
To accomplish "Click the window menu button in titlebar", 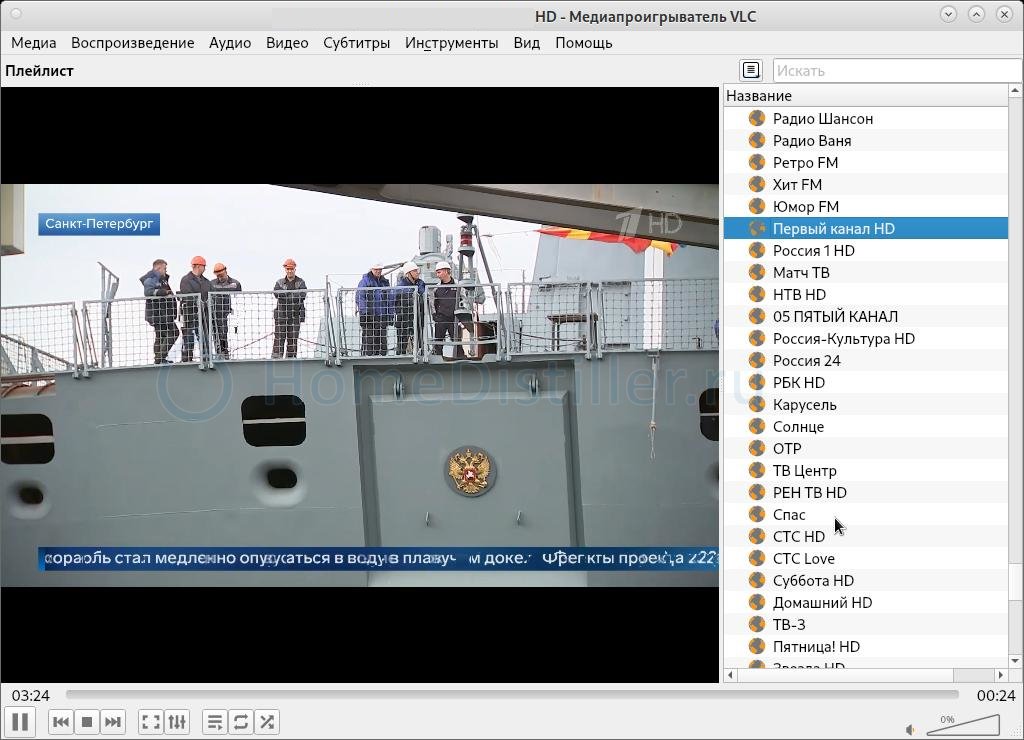I will click(15, 14).
